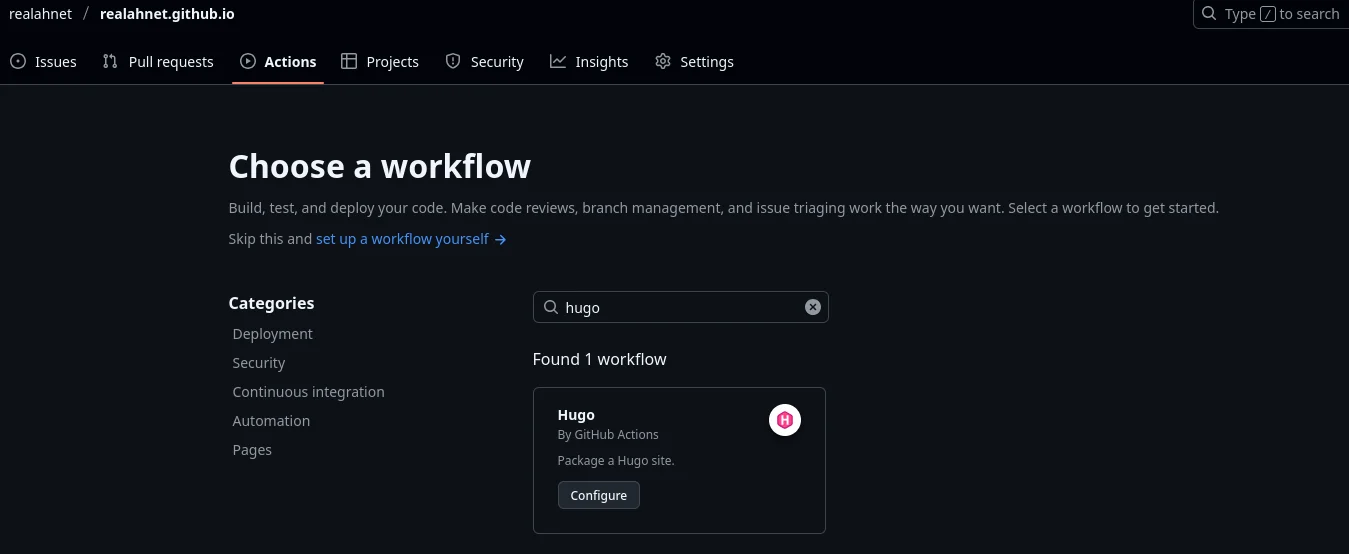Select Continuous integration category
The height and width of the screenshot is (554, 1349).
pos(309,392)
